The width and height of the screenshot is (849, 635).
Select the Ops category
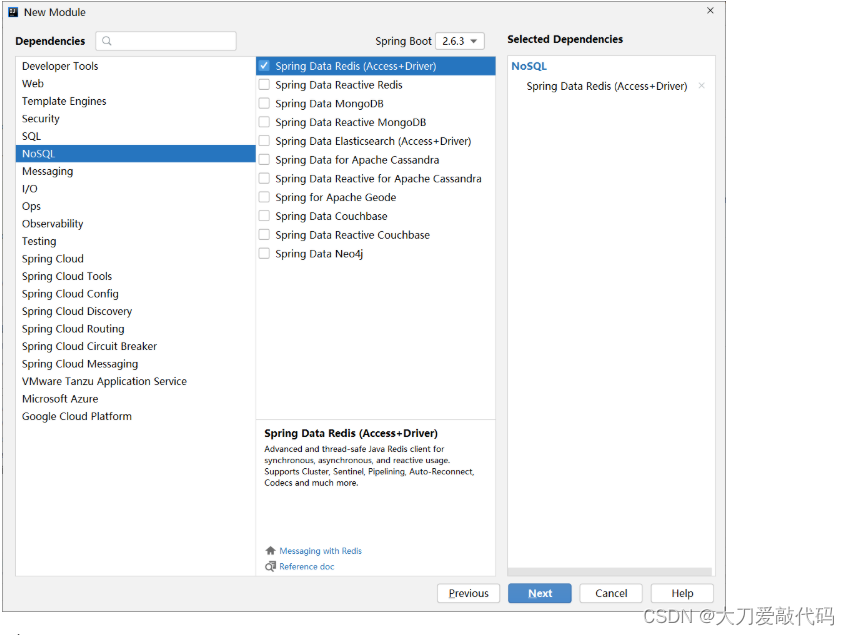point(135,206)
